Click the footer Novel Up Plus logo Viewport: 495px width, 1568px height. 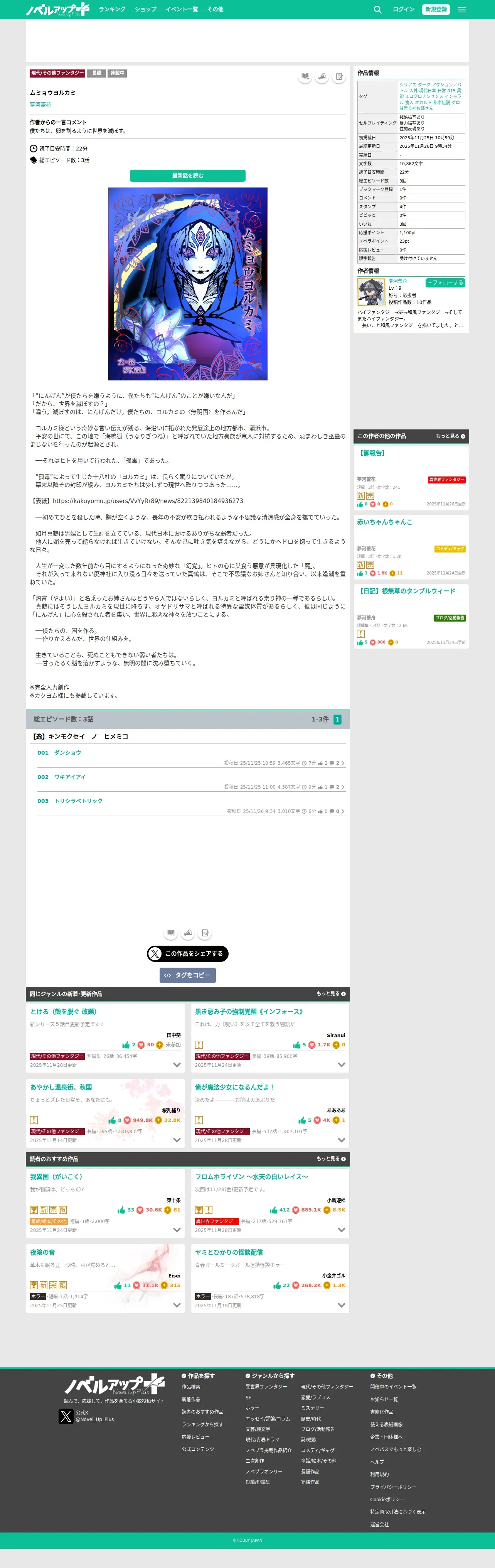point(114,1385)
